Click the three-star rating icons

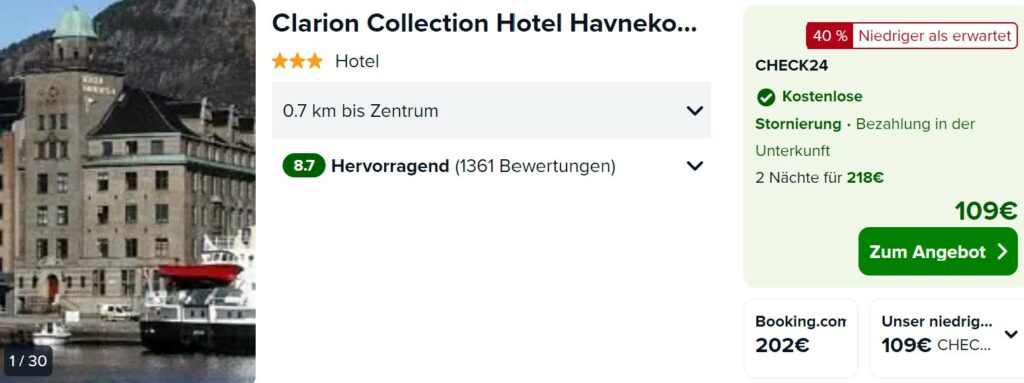(x=297, y=61)
